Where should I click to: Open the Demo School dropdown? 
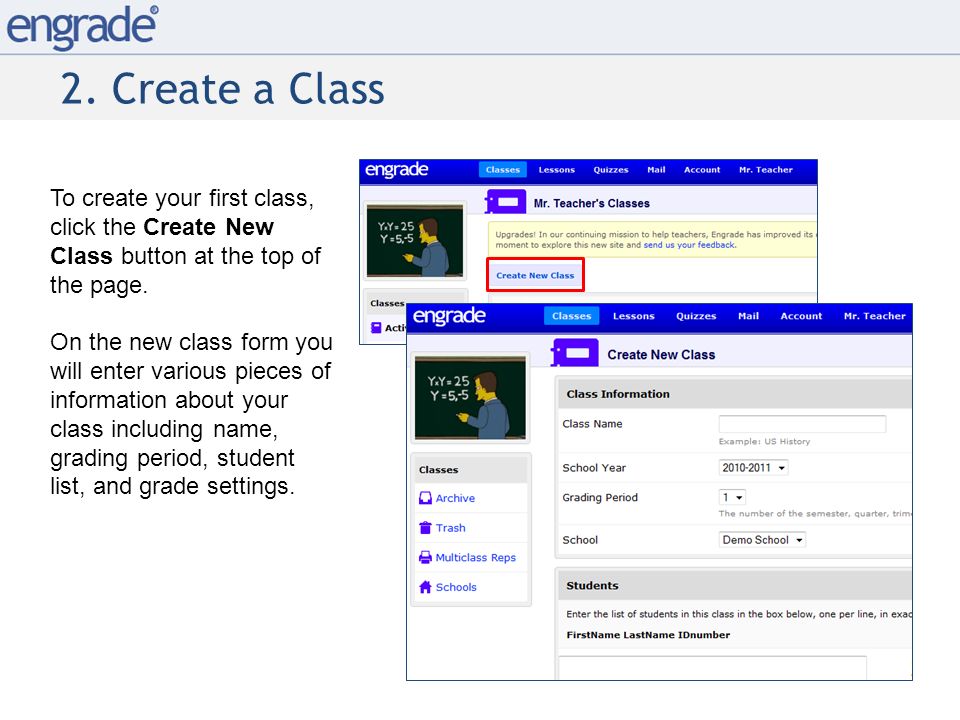(762, 540)
